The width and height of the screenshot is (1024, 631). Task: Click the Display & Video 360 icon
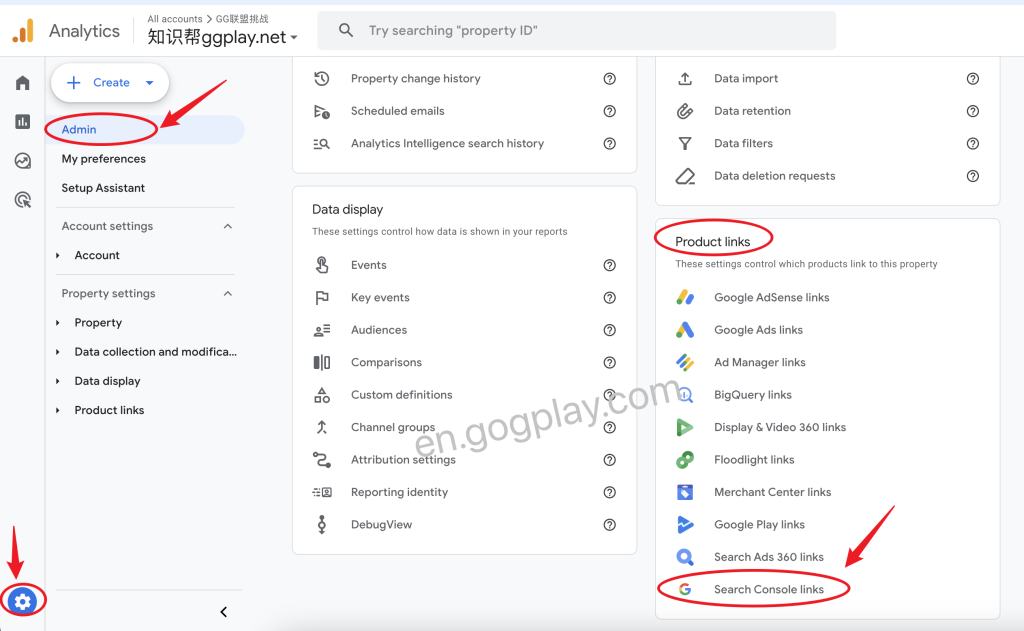685,427
